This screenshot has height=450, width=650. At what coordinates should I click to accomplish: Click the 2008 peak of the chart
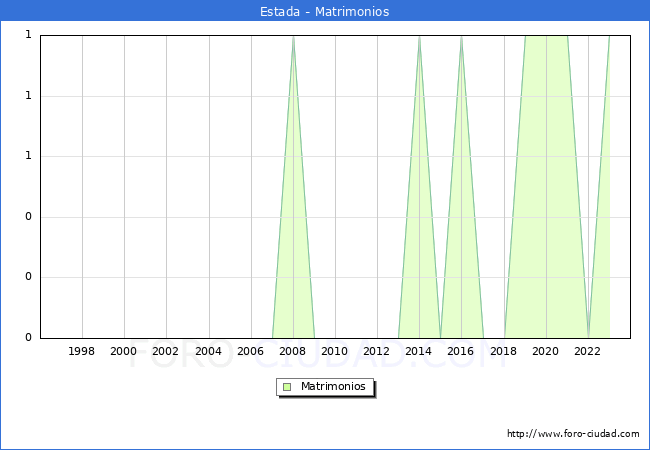293,37
